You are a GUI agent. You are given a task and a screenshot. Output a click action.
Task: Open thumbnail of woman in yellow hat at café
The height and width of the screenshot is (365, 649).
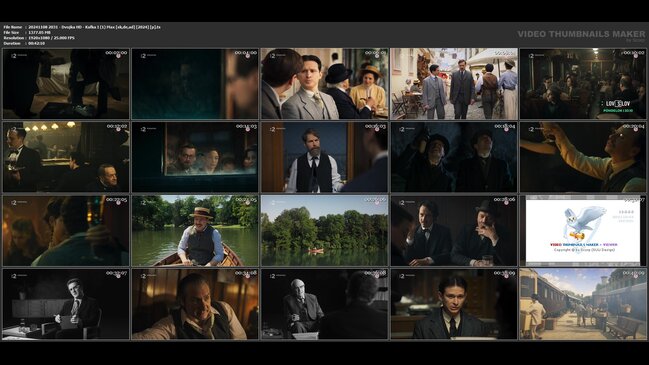[x=324, y=84]
